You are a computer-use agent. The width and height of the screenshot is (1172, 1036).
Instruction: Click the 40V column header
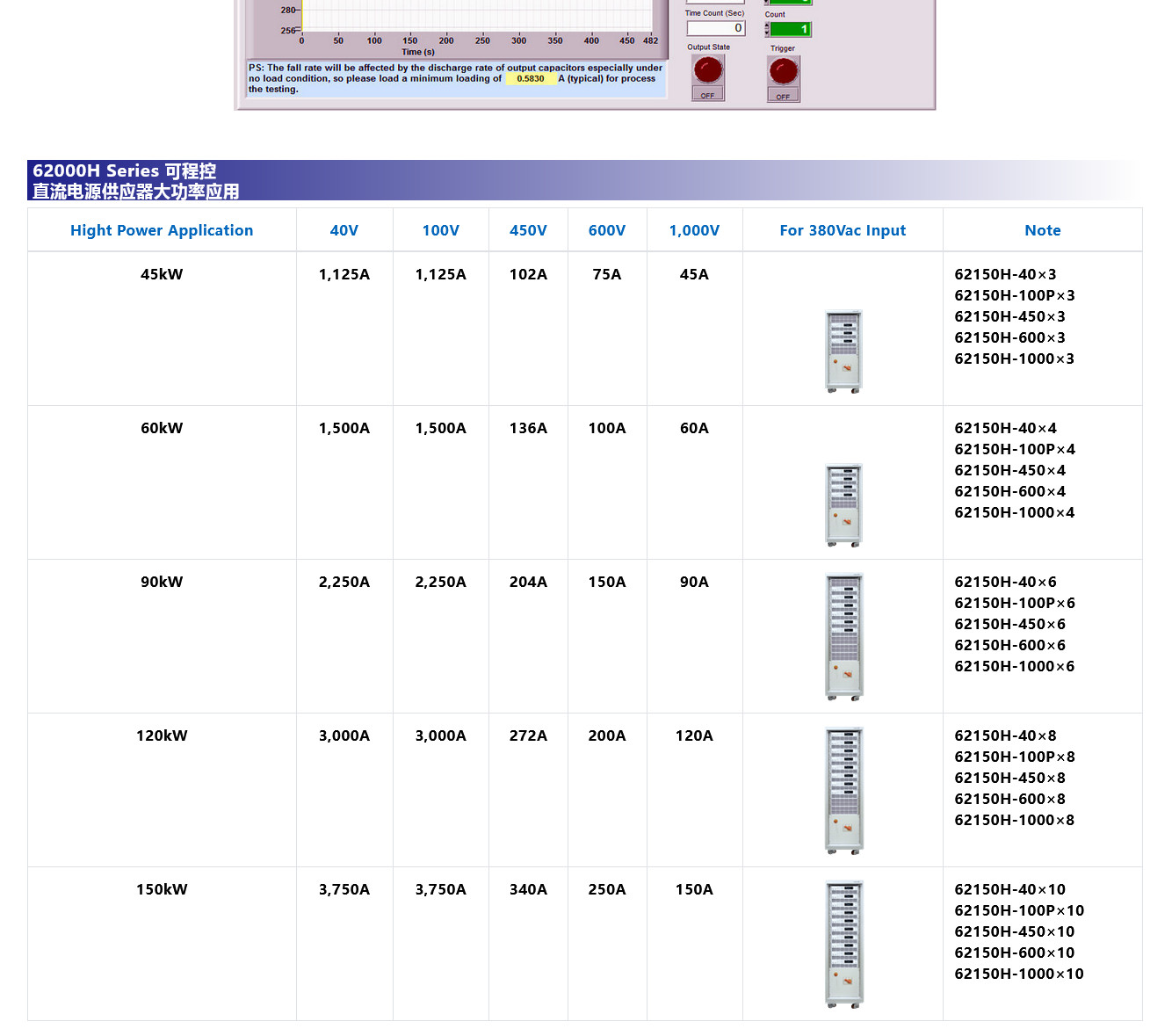click(x=344, y=230)
